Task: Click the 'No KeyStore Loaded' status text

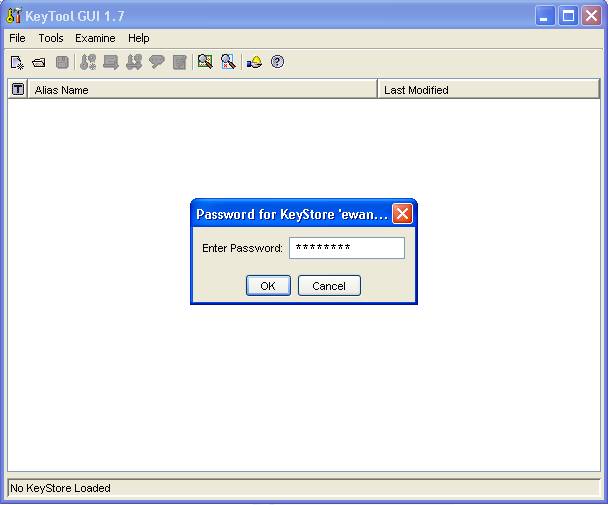Action: (x=60, y=488)
